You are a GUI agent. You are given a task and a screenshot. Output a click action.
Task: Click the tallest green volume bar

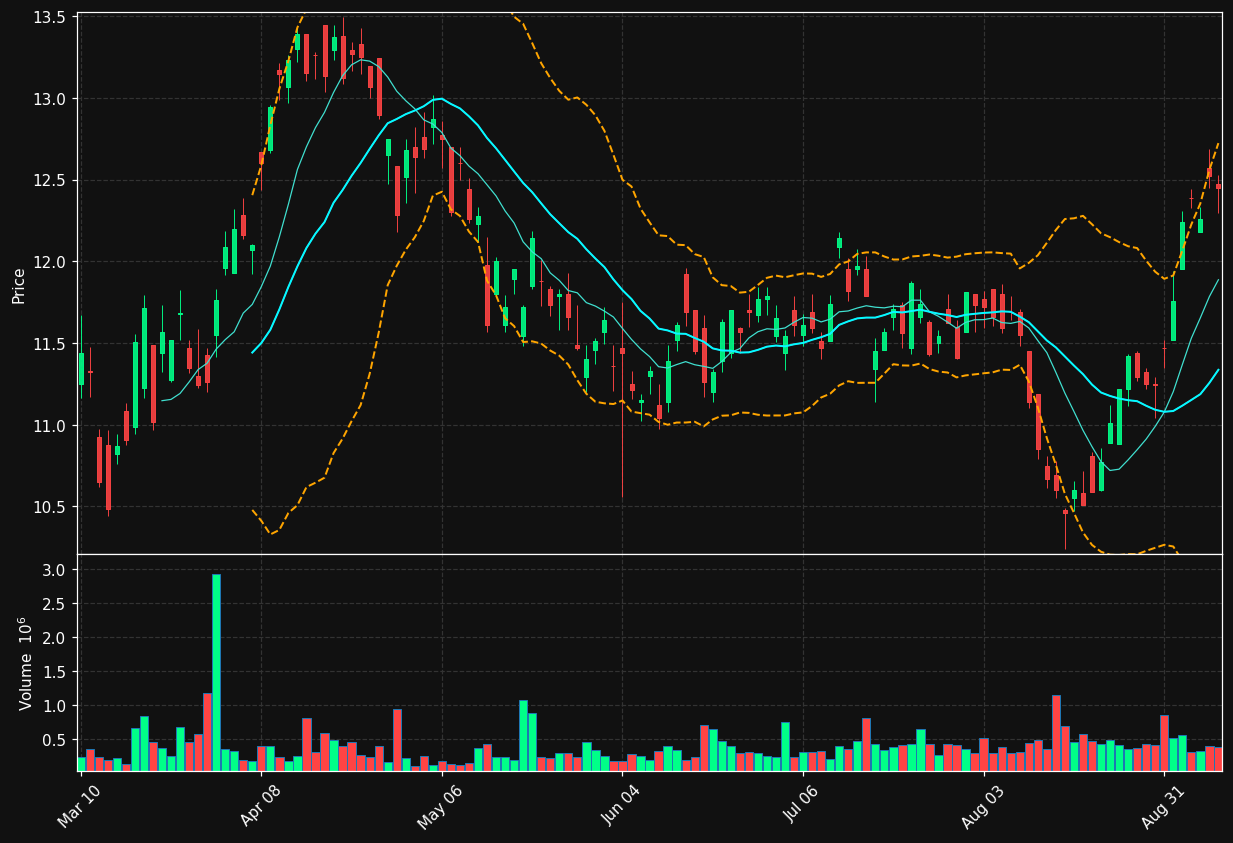[x=216, y=672]
